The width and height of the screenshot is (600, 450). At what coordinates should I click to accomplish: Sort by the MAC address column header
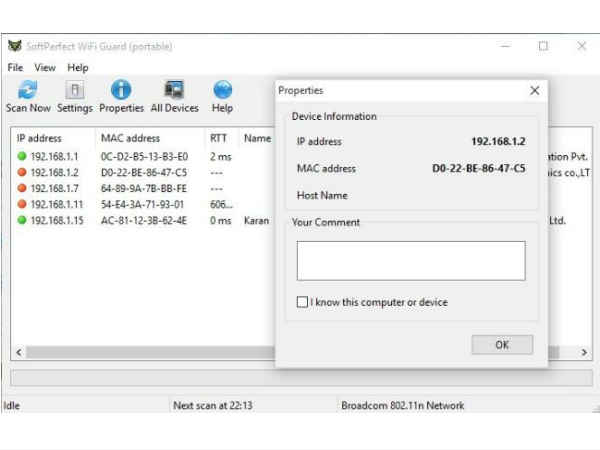pos(130,138)
